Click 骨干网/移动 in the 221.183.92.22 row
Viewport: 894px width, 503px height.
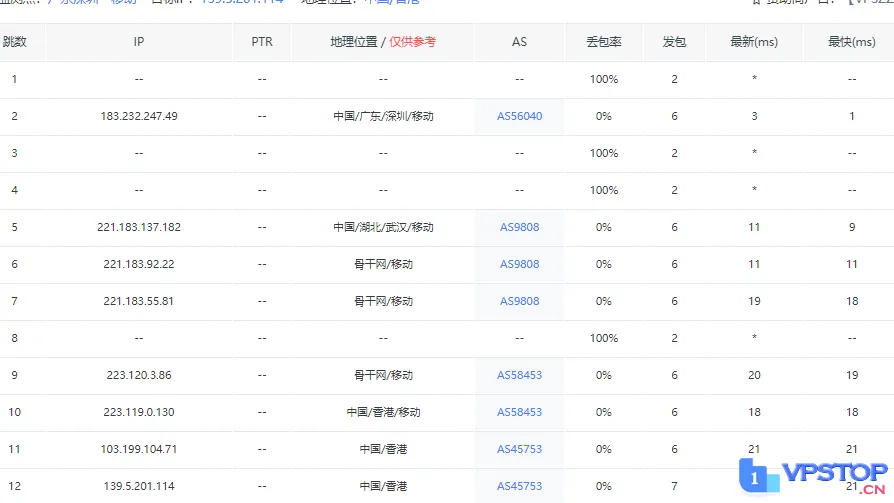tap(383, 264)
